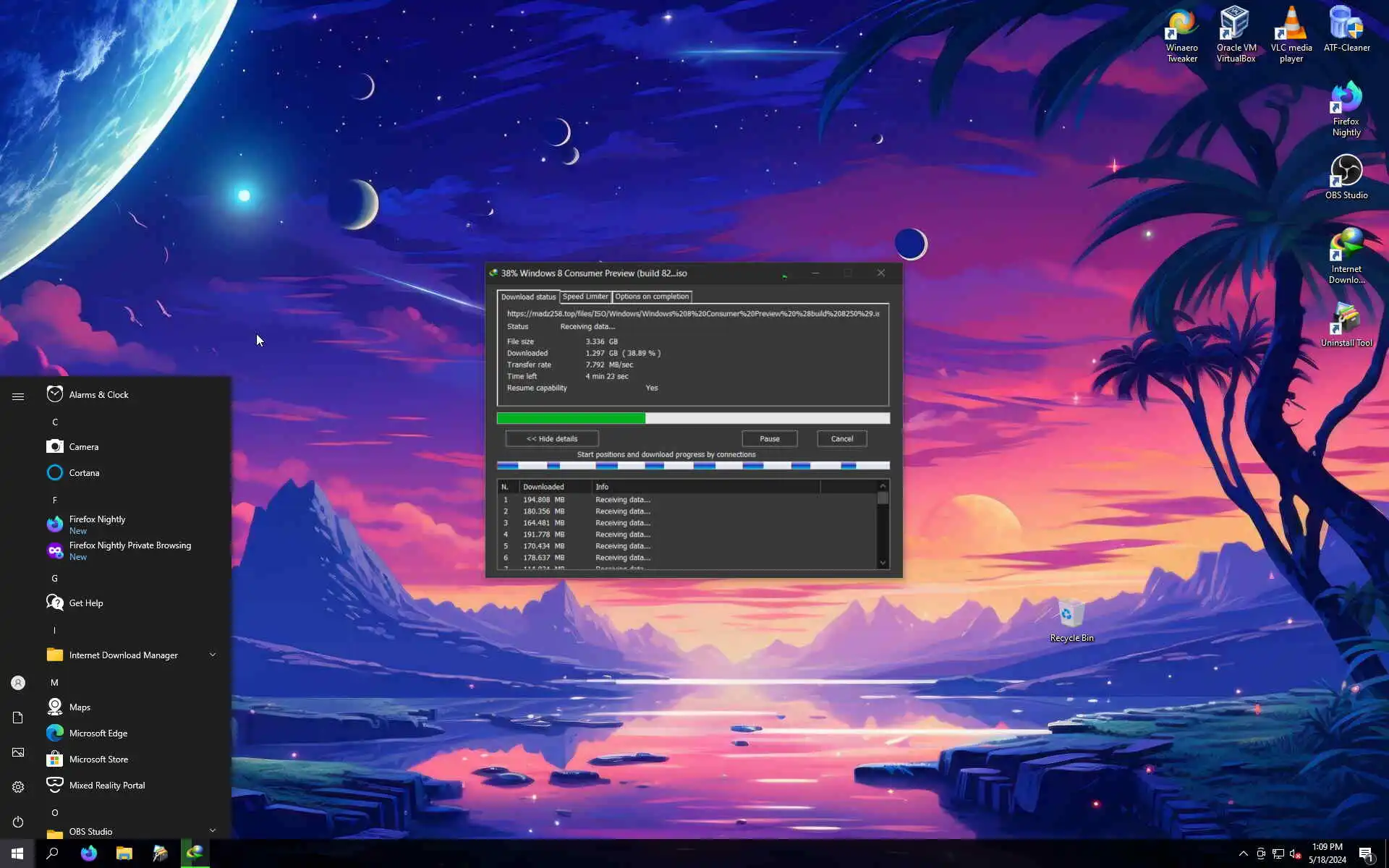The width and height of the screenshot is (1389, 868).
Task: Click Hide details button
Action: point(551,438)
